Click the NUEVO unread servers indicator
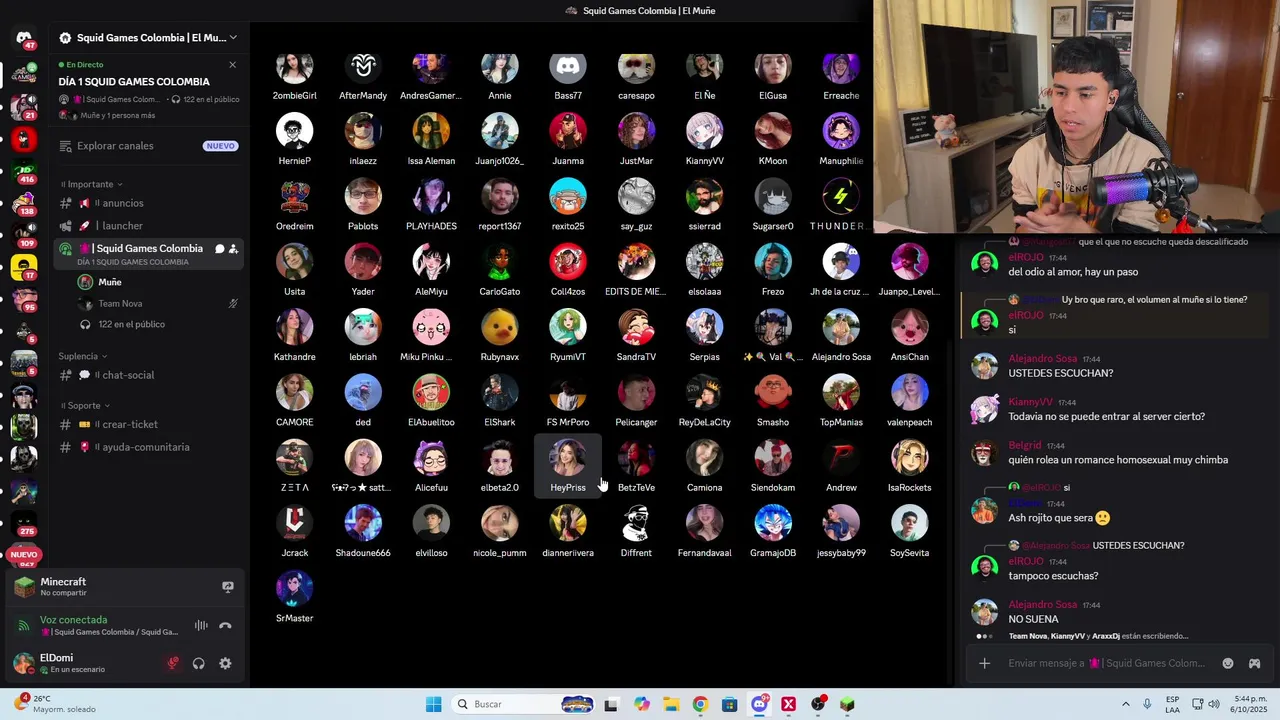The height and width of the screenshot is (720, 1280). point(24,554)
